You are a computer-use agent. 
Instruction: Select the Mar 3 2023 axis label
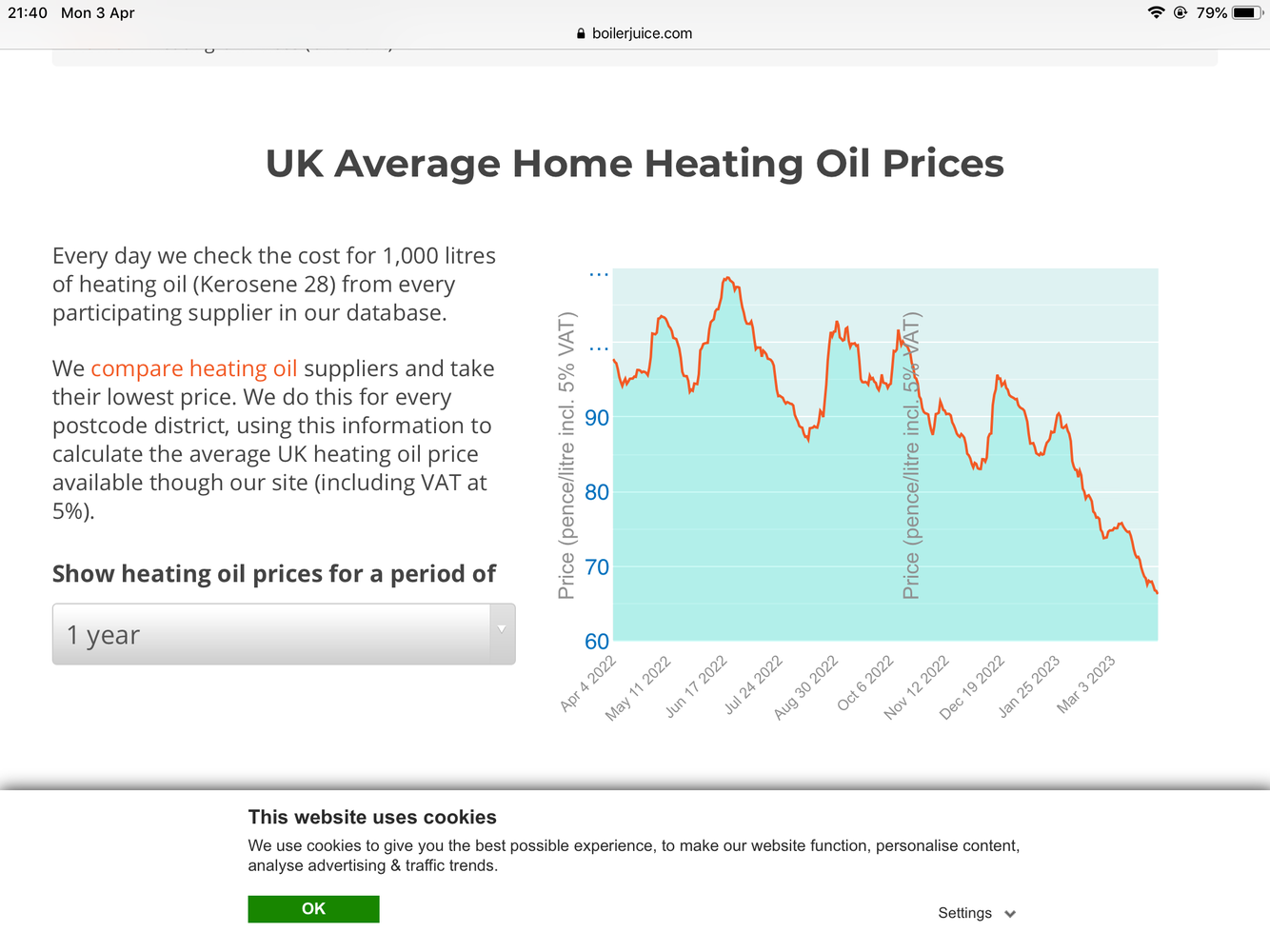pyautogui.click(x=1086, y=684)
